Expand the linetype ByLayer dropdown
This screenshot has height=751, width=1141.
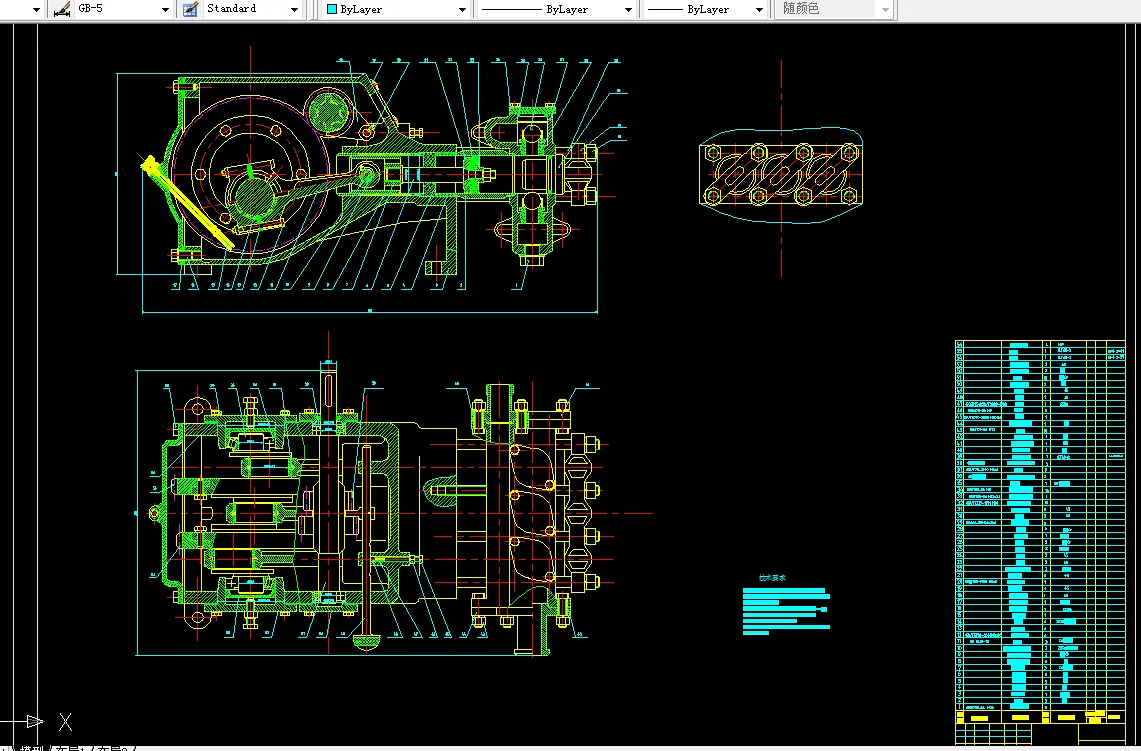(628, 9)
